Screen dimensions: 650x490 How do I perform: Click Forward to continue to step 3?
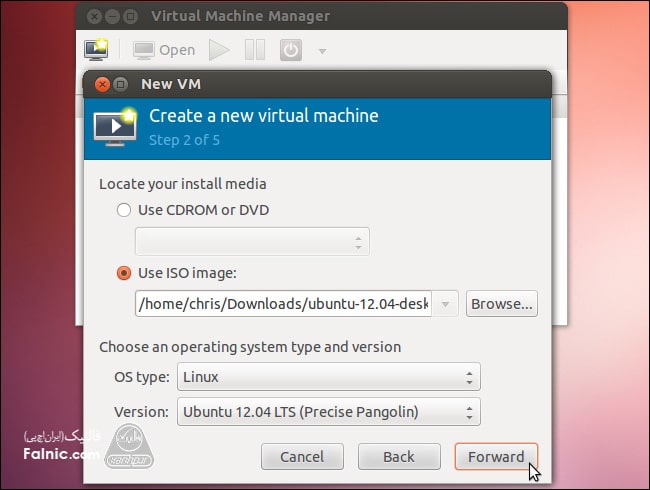pos(496,457)
